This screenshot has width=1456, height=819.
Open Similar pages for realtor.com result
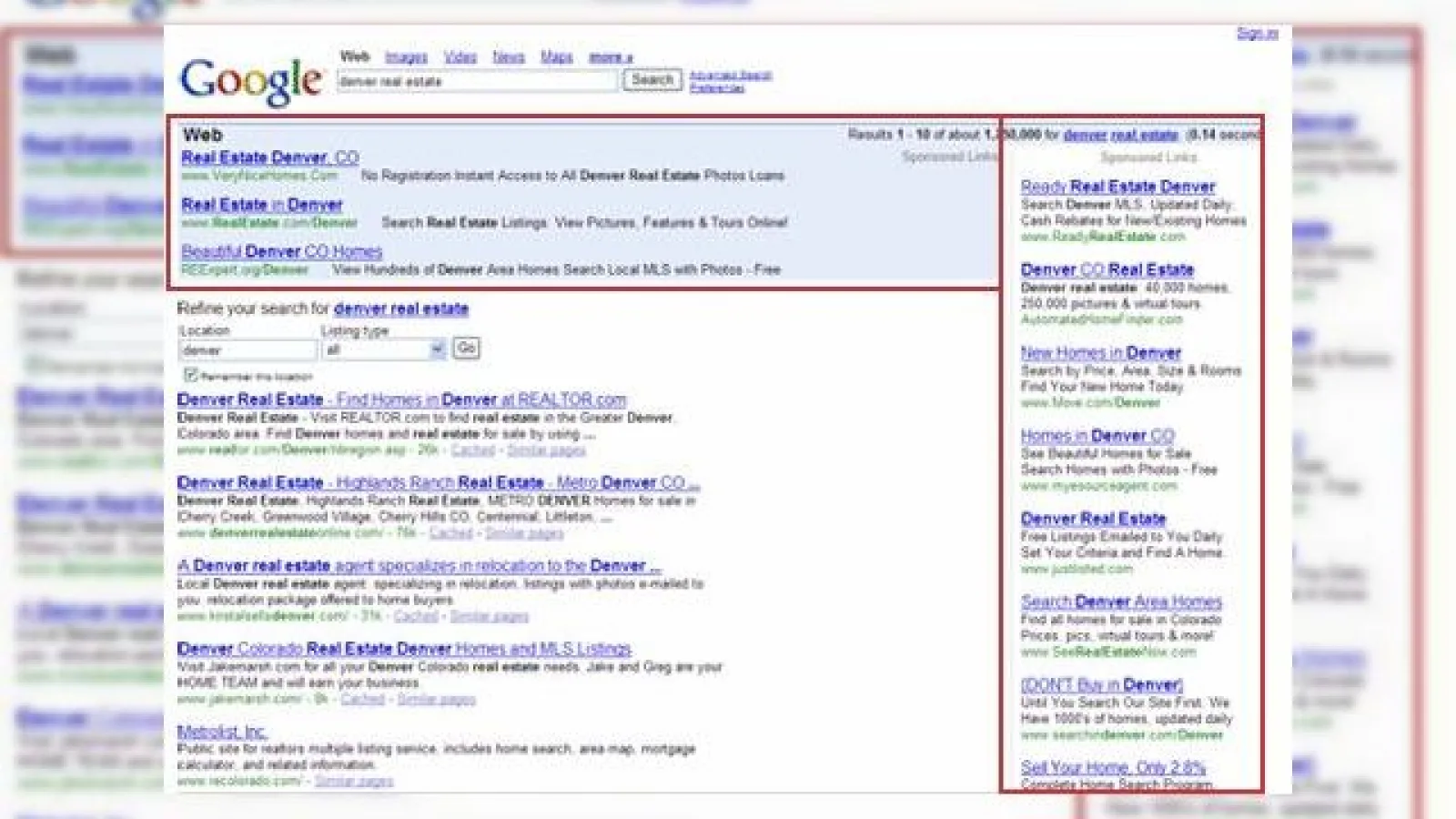[546, 450]
